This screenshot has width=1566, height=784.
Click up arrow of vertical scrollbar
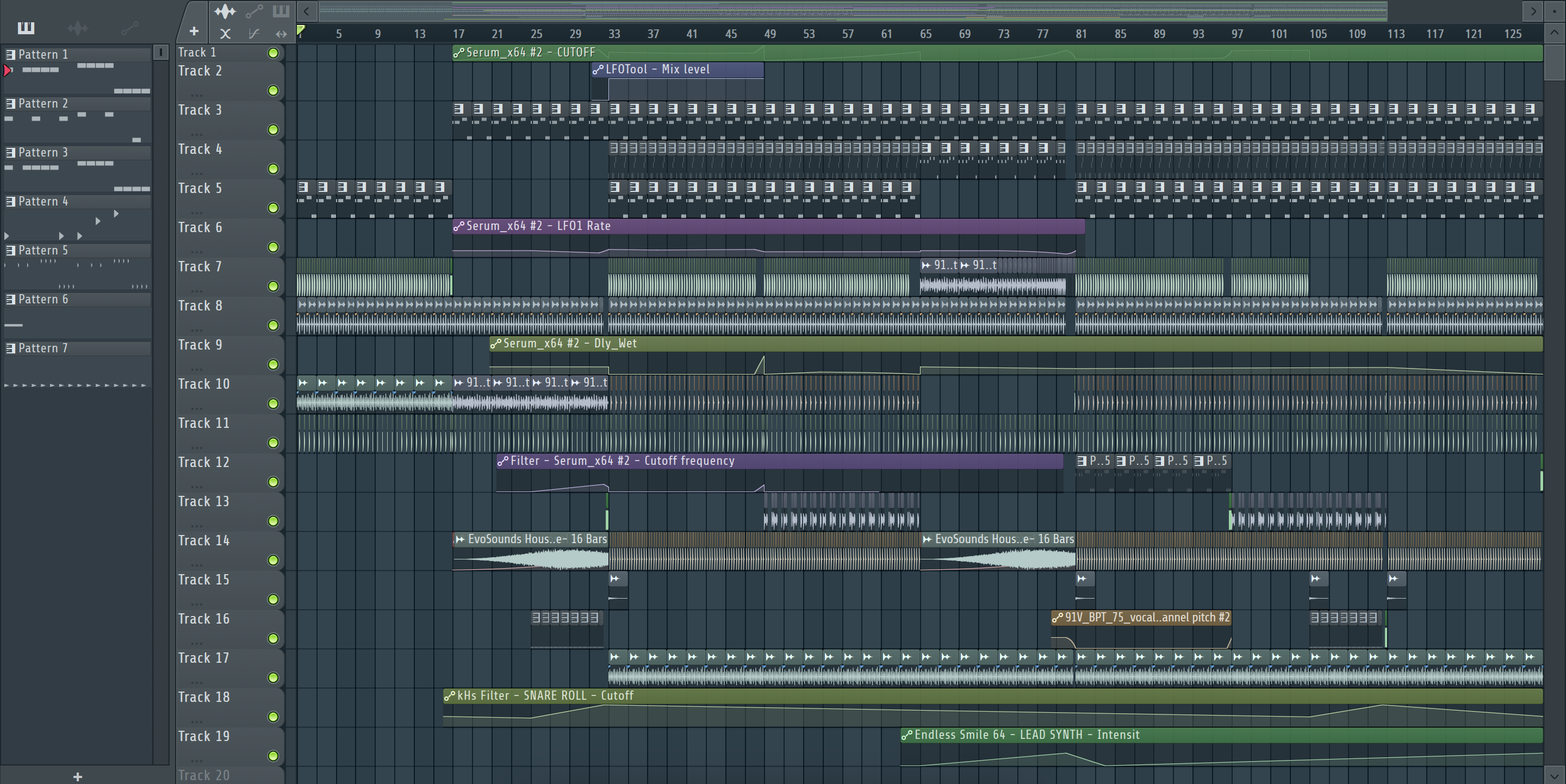coord(1555,33)
